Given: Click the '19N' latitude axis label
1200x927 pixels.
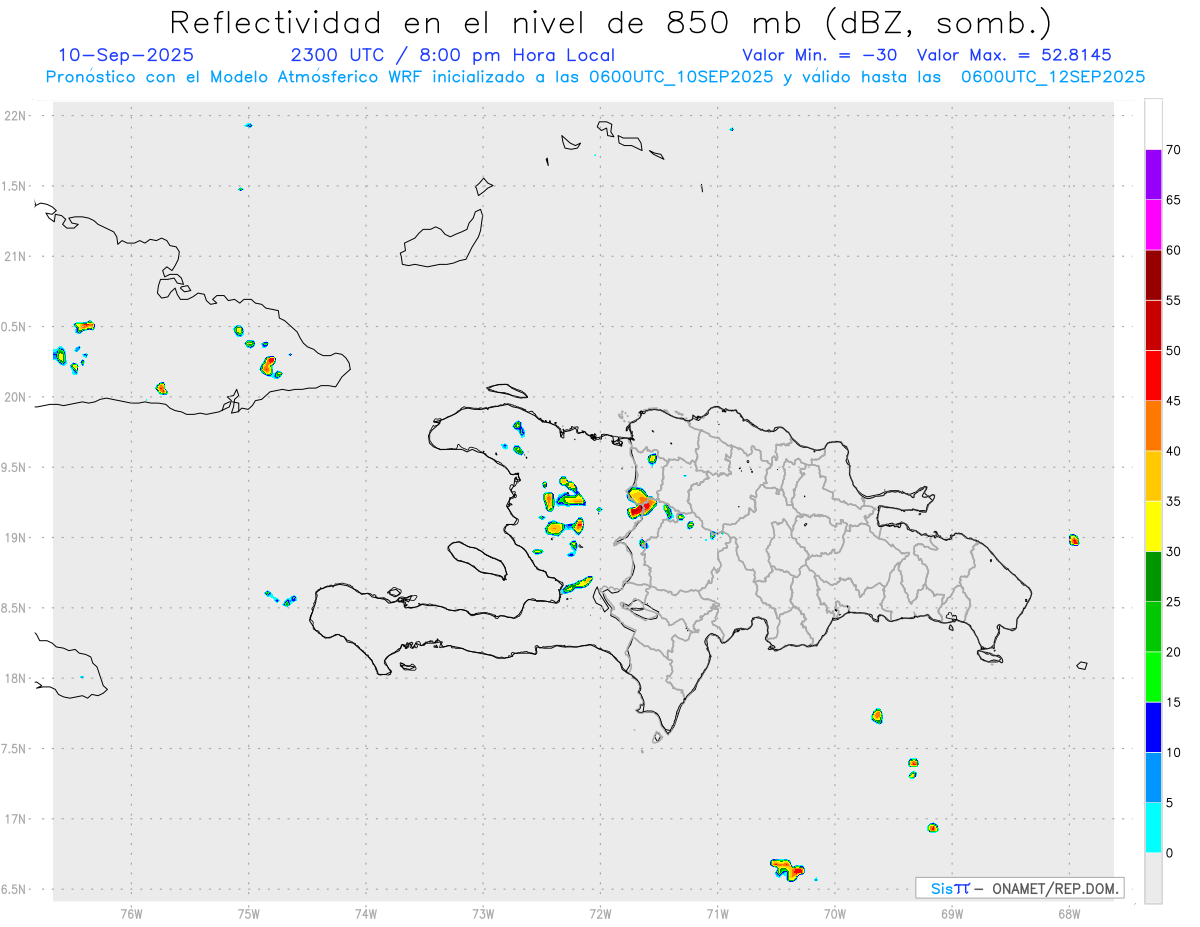Looking at the screenshot, I should [x=16, y=538].
